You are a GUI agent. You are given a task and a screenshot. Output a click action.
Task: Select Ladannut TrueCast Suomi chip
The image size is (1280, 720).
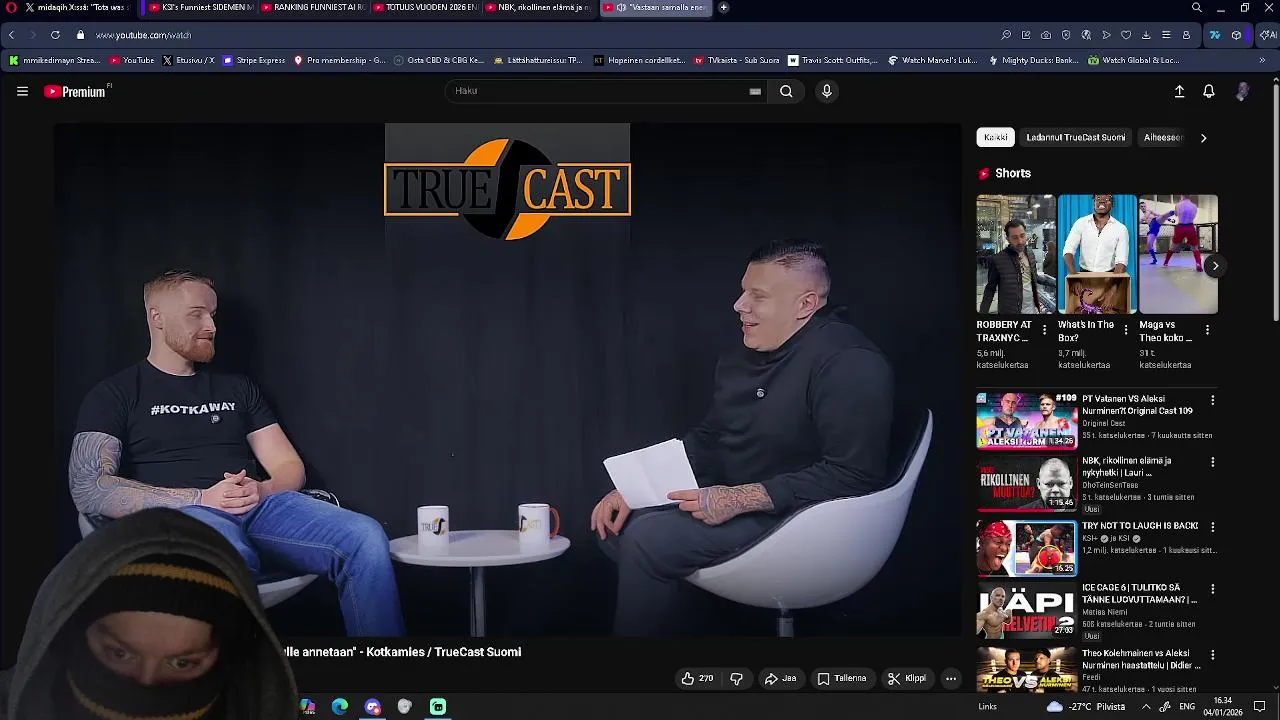[x=1075, y=137]
